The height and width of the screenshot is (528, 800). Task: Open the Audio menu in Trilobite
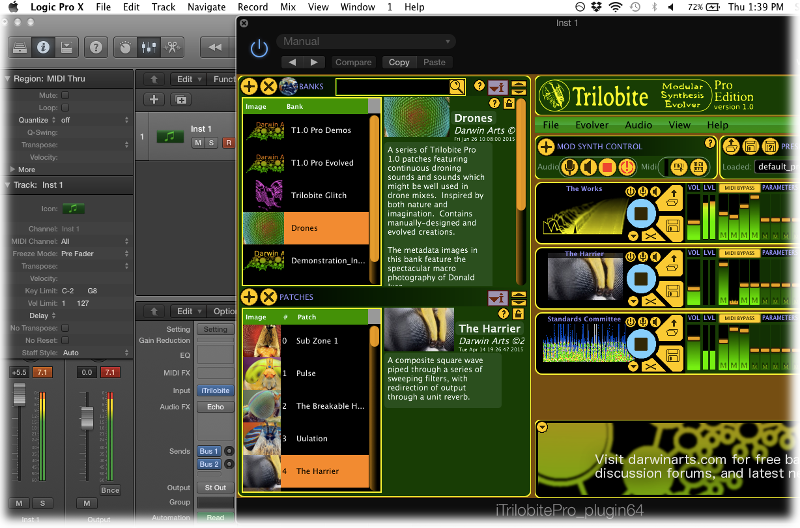pyautogui.click(x=638, y=125)
